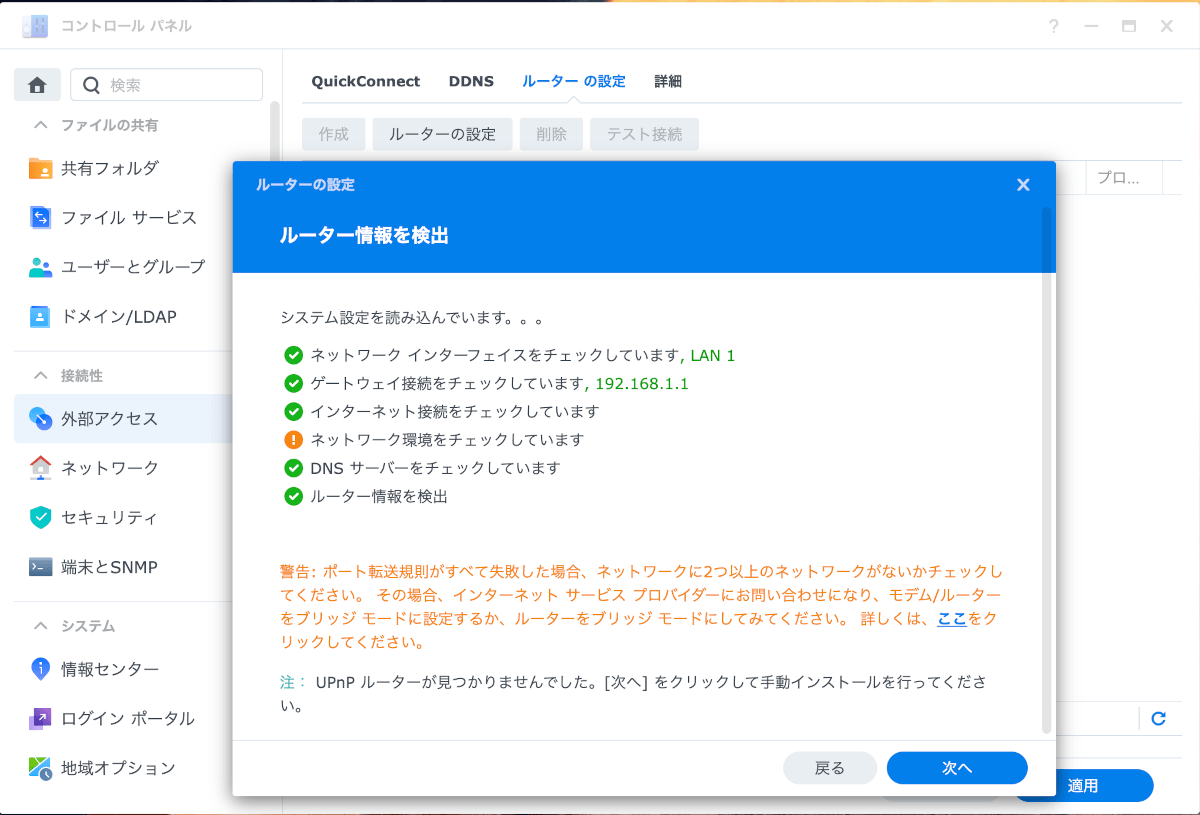Click the orange warning icon for network environment

tap(293, 439)
